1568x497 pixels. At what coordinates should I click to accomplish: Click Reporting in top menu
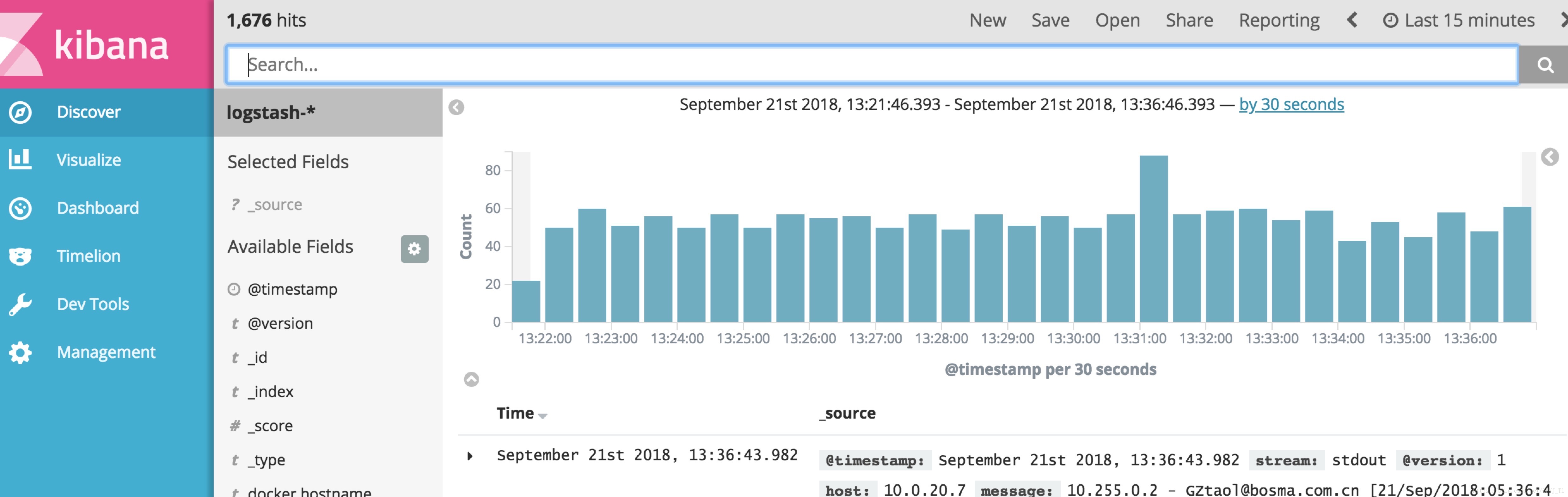coord(1279,21)
